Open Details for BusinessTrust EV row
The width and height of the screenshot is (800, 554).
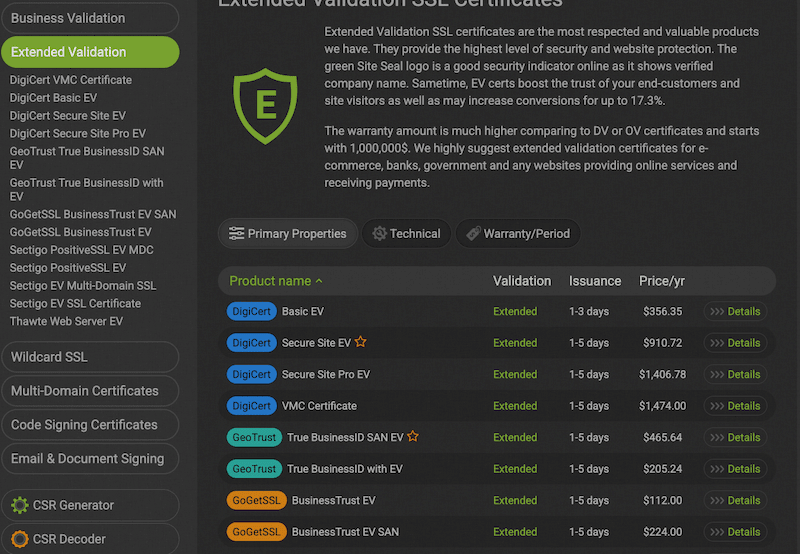[x=735, y=500]
